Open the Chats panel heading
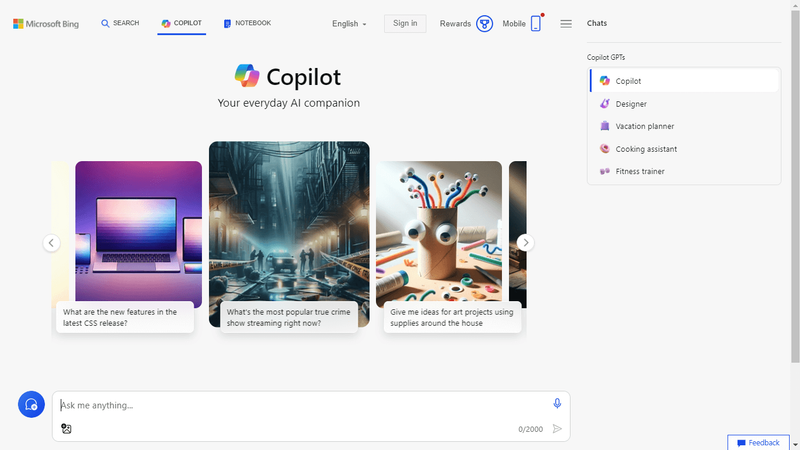 pyautogui.click(x=596, y=23)
